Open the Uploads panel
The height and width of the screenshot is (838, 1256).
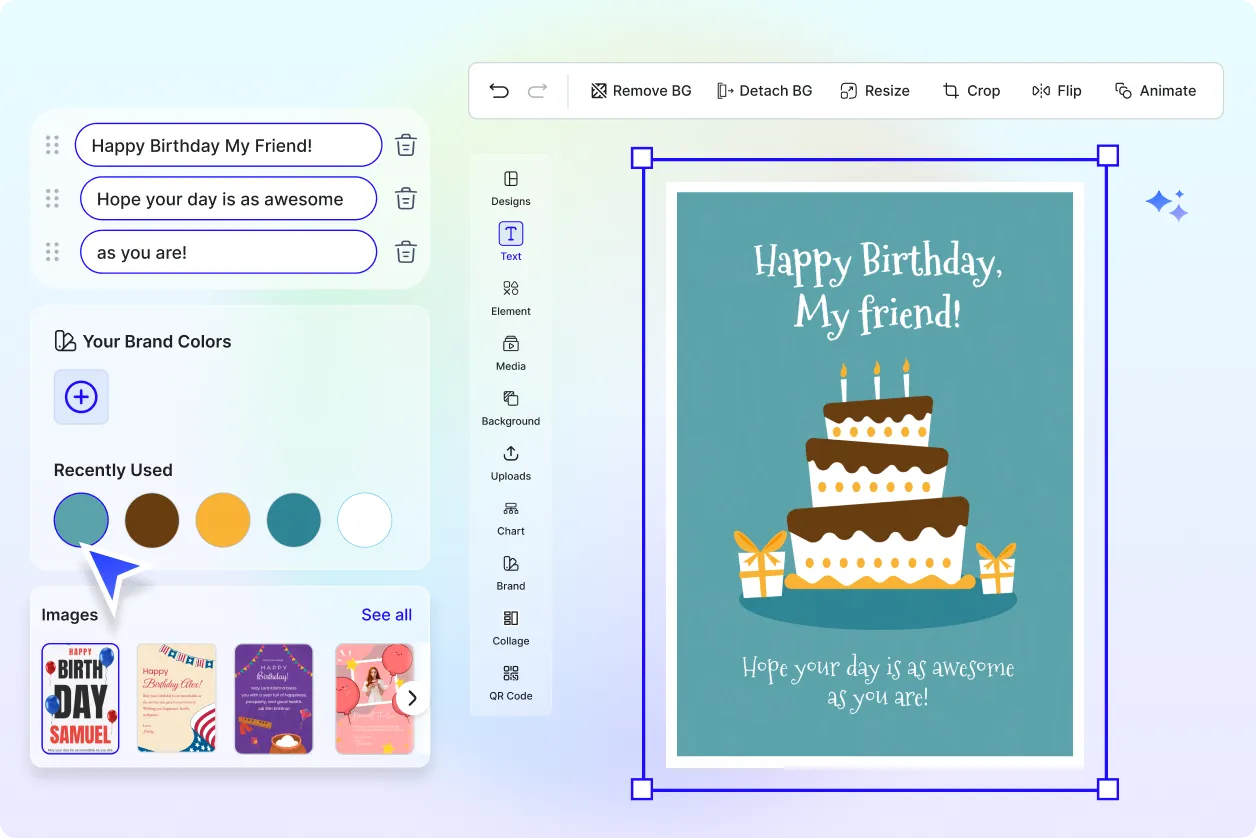pos(510,463)
